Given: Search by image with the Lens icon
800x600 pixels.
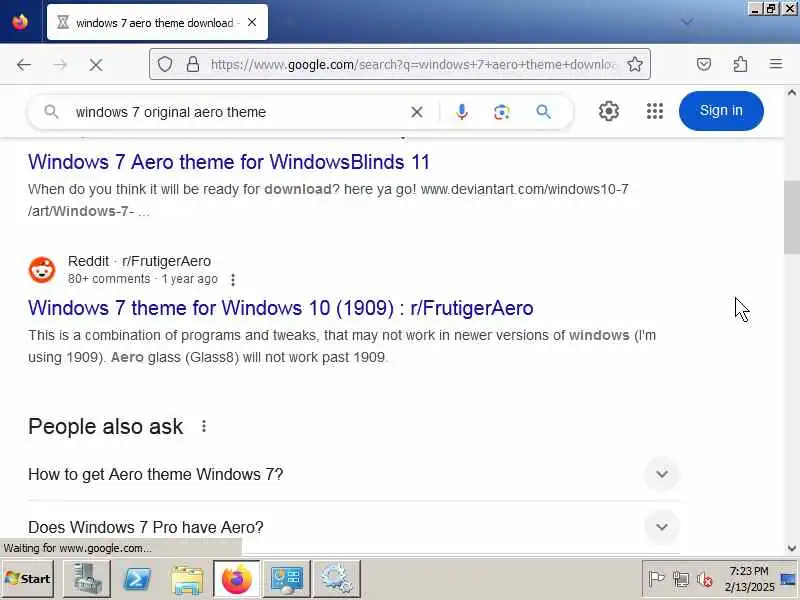Looking at the screenshot, I should pos(502,112).
